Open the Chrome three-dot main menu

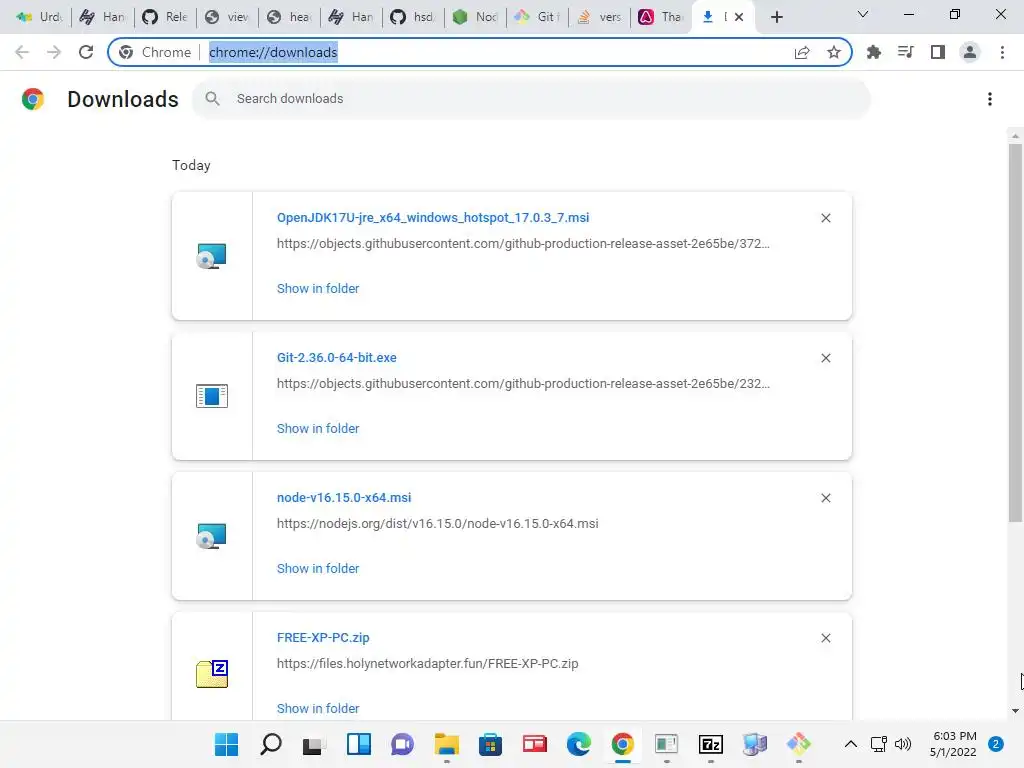click(1002, 52)
